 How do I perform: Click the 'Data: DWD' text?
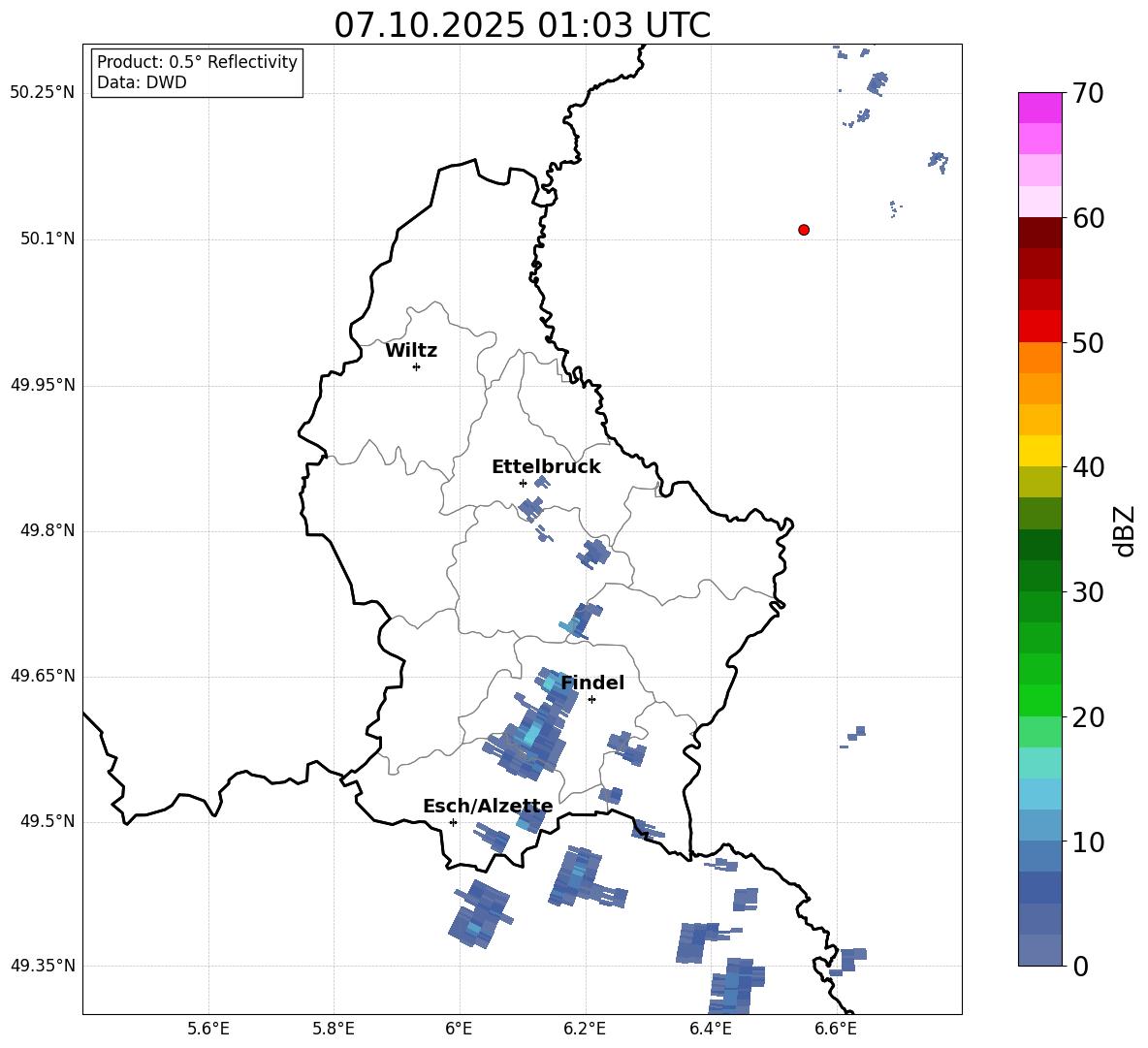142,82
